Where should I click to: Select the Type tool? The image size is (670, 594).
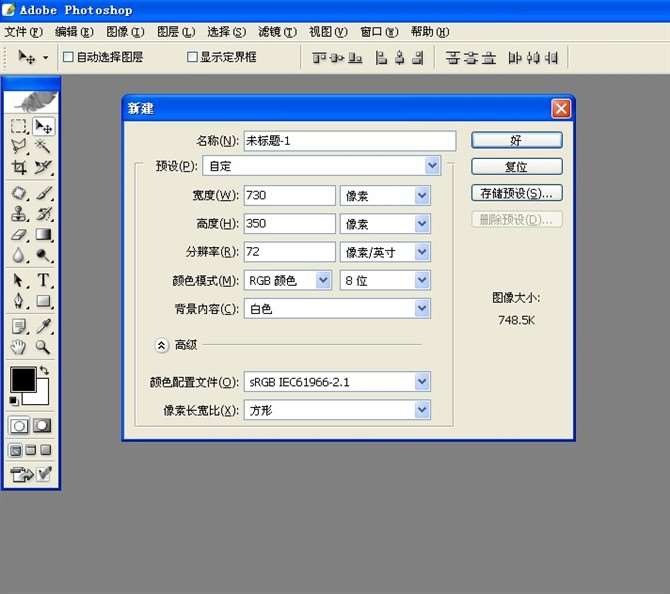point(43,281)
